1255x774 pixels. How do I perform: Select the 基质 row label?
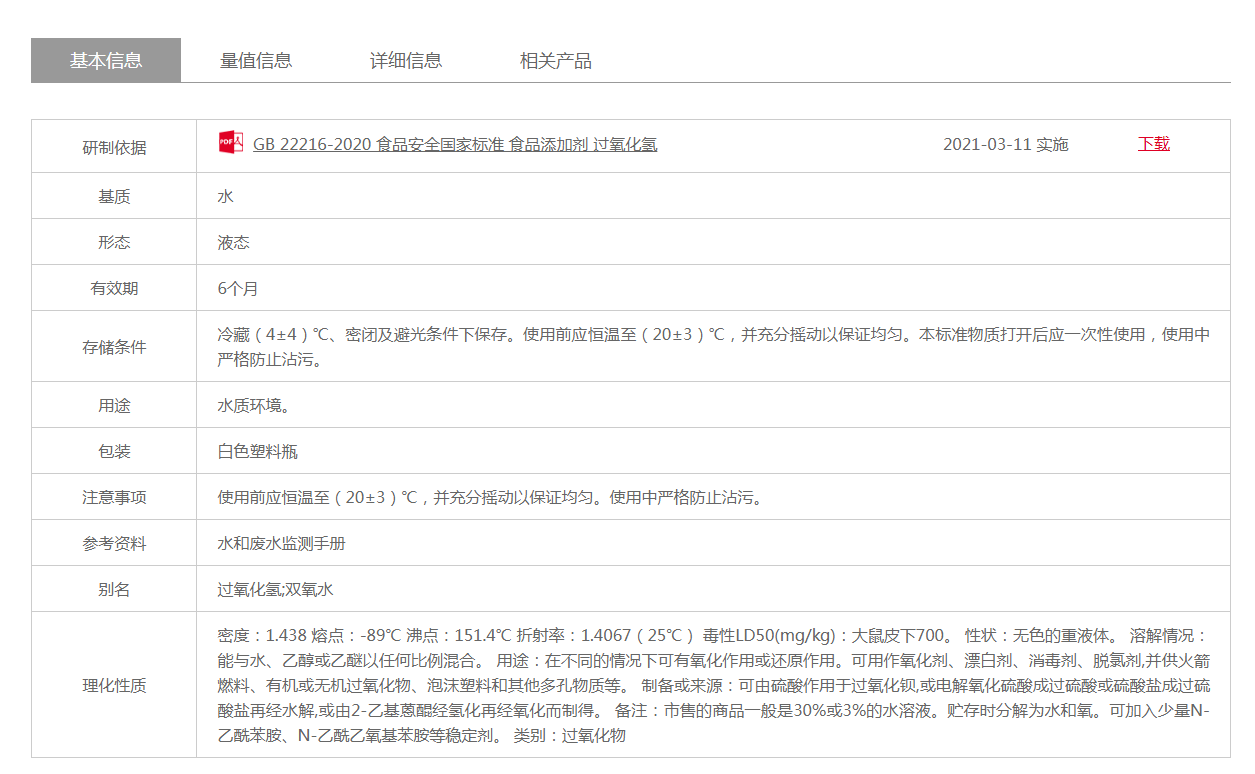click(114, 197)
